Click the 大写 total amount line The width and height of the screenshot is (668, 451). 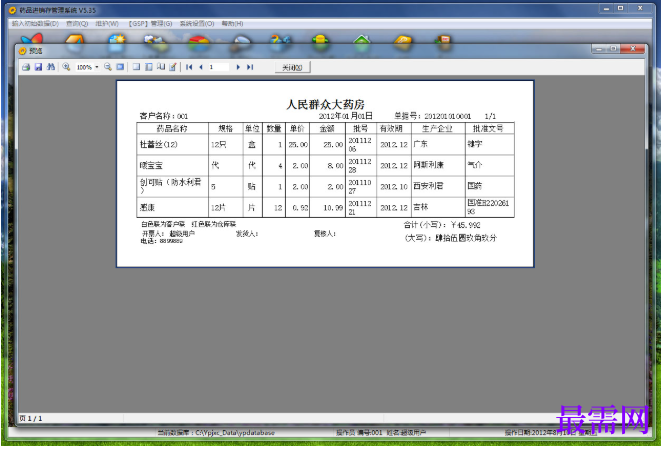pyautogui.click(x=451, y=238)
